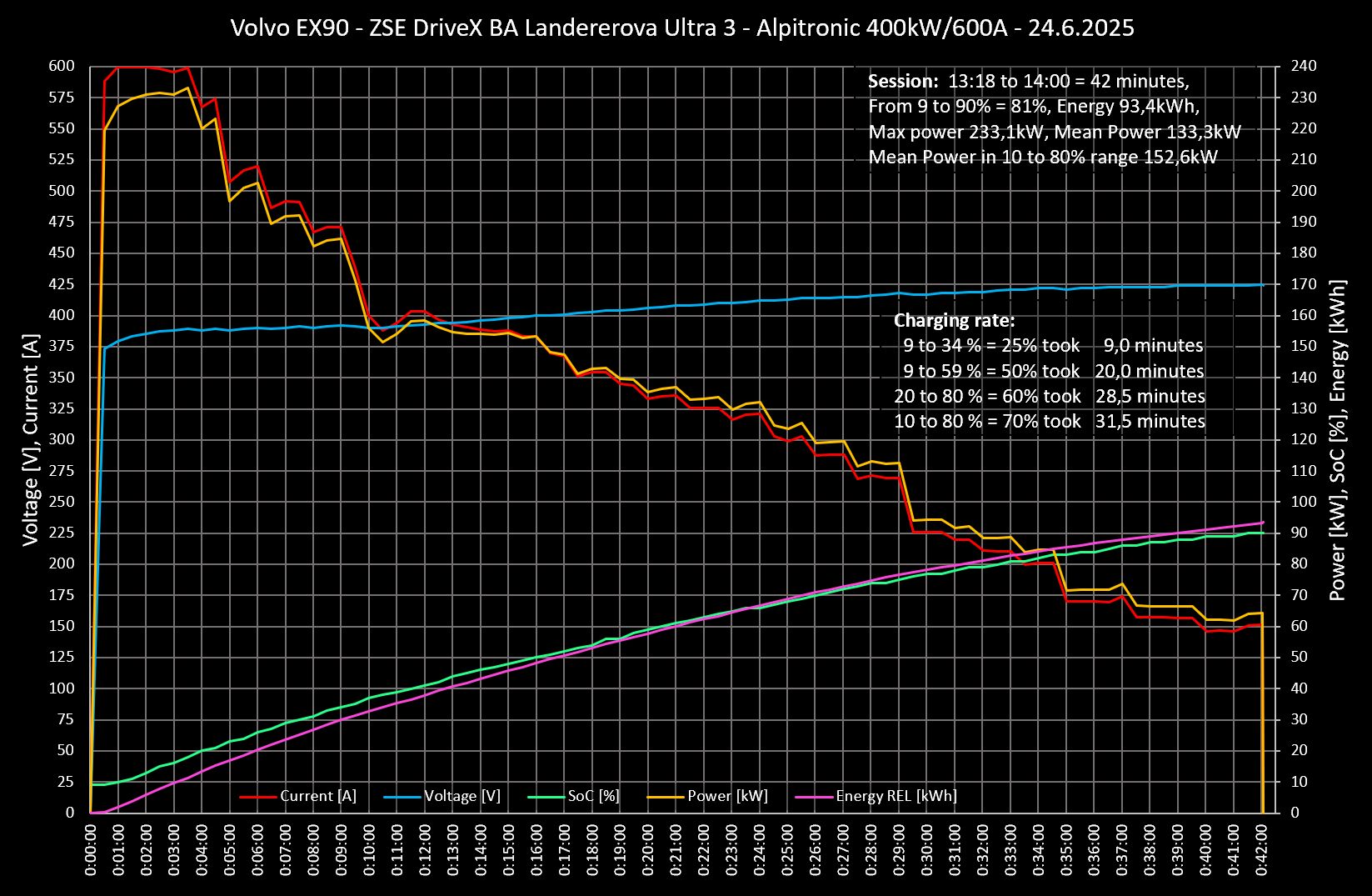Click the 0:10:00 time axis label
Viewport: 1372px width, 896px height.
[370, 849]
